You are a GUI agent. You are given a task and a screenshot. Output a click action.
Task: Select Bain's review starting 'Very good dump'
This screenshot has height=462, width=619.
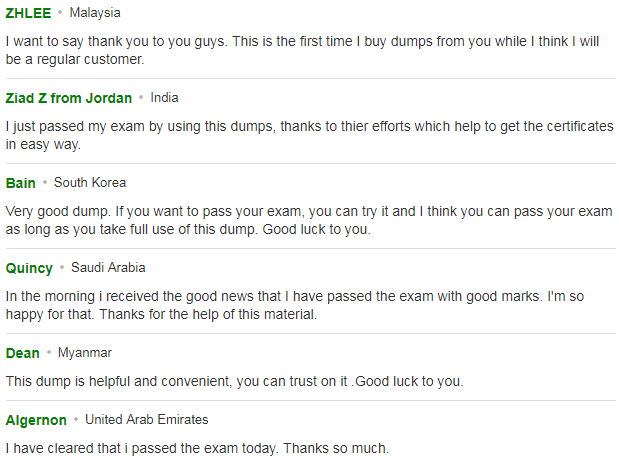(x=309, y=220)
